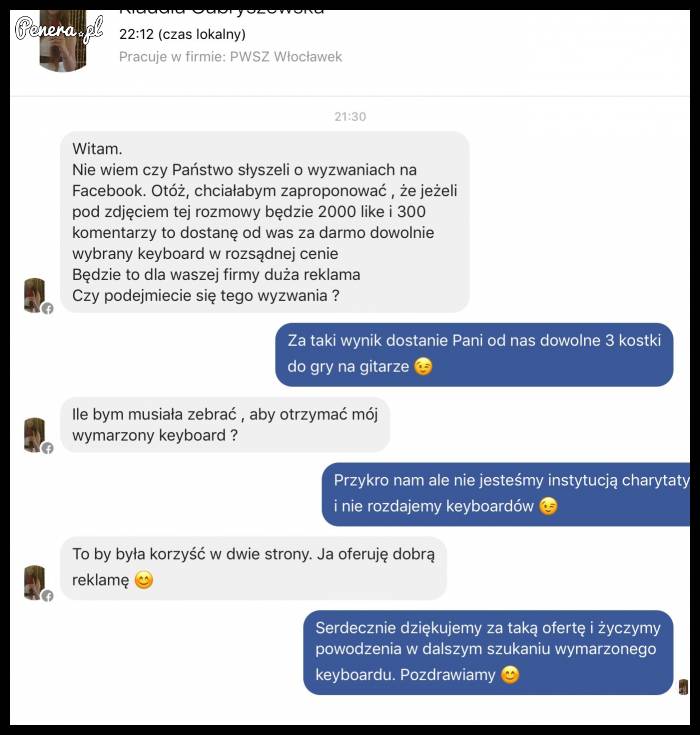Open the contact's profile photo in header
The image size is (700, 735).
pos(63,41)
